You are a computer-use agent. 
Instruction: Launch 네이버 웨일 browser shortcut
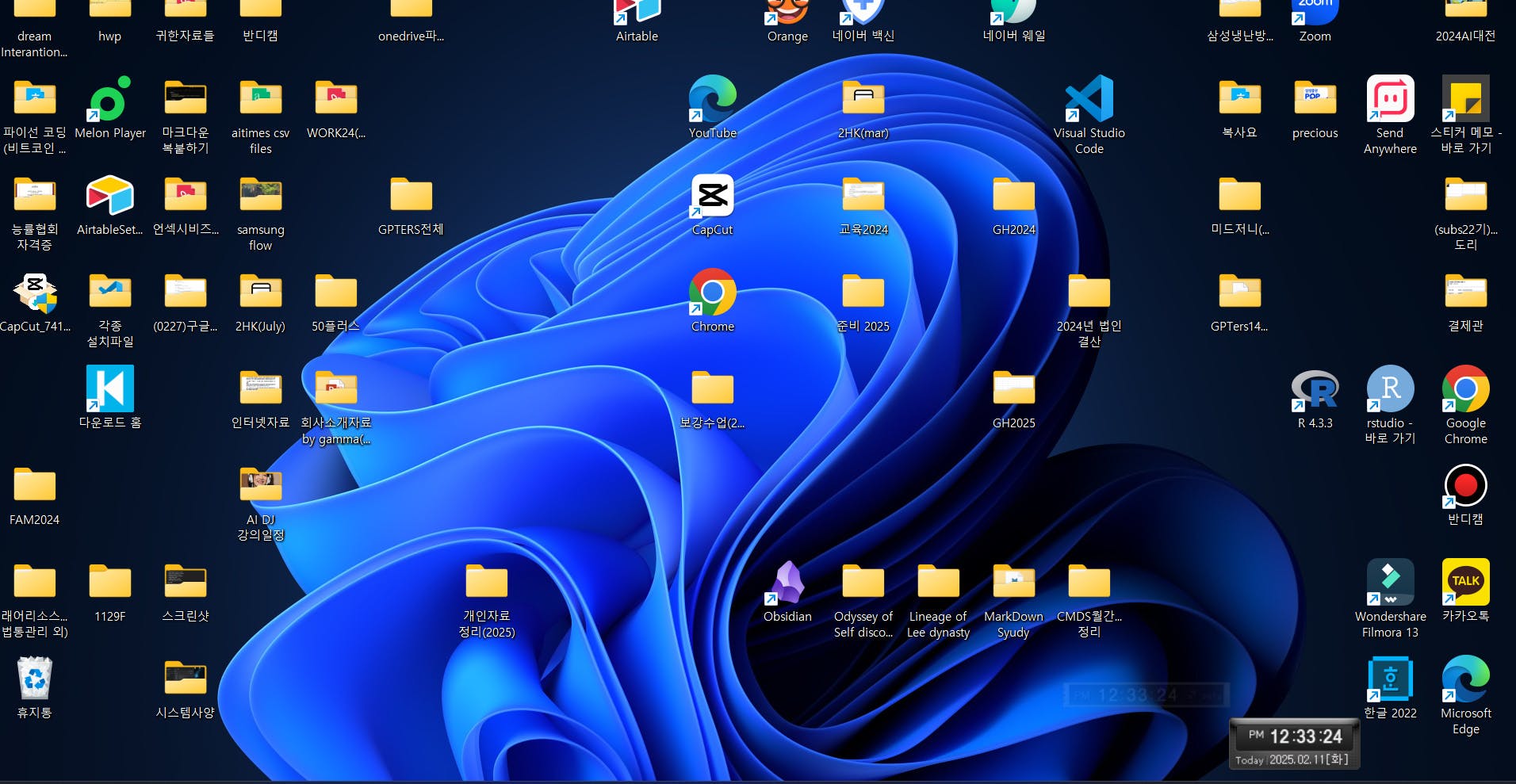click(1013, 11)
